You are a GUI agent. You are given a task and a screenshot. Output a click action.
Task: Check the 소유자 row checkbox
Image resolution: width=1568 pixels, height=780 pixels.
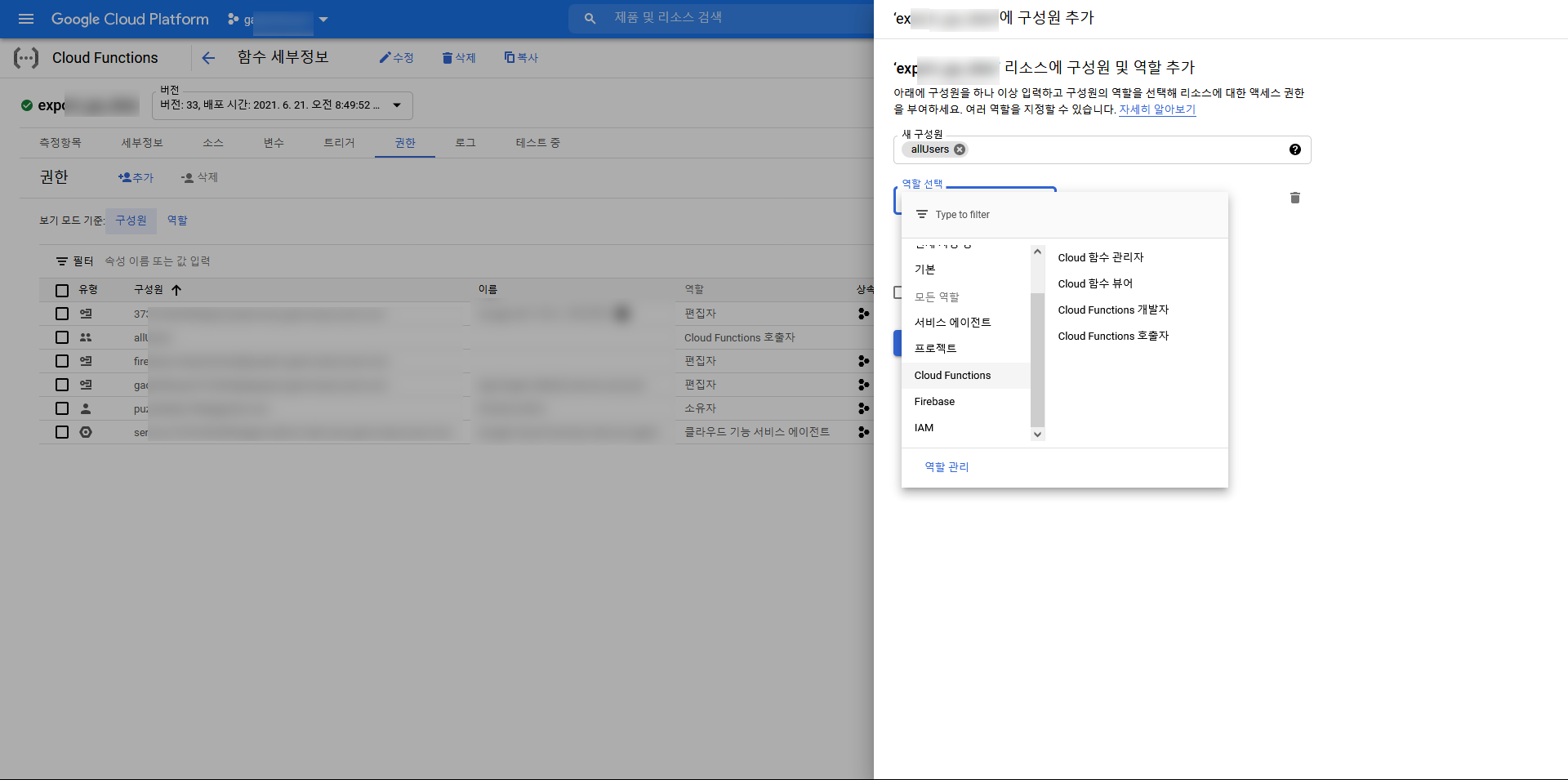point(62,408)
